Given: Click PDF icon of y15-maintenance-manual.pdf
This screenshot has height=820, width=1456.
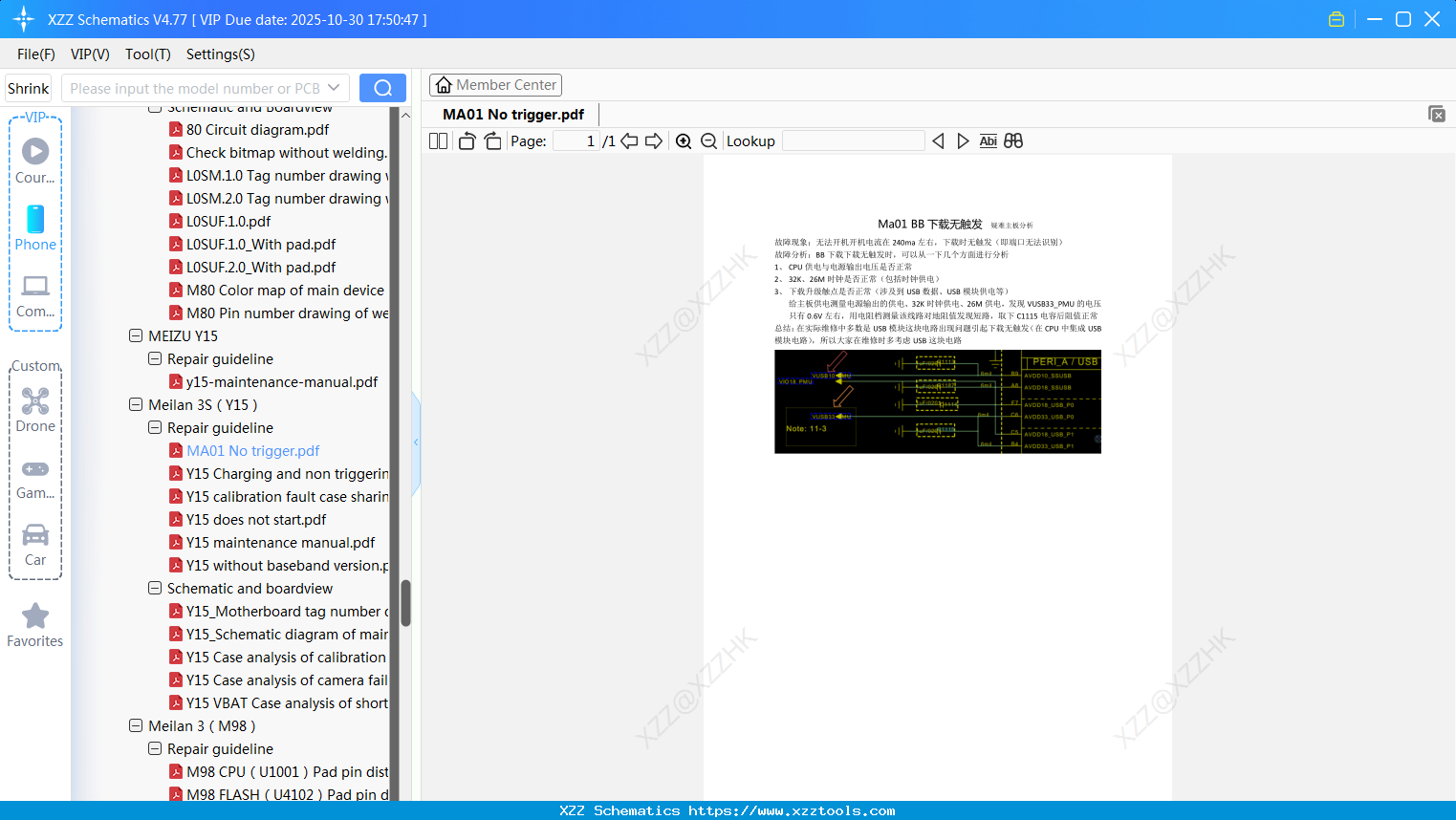Looking at the screenshot, I should [176, 381].
